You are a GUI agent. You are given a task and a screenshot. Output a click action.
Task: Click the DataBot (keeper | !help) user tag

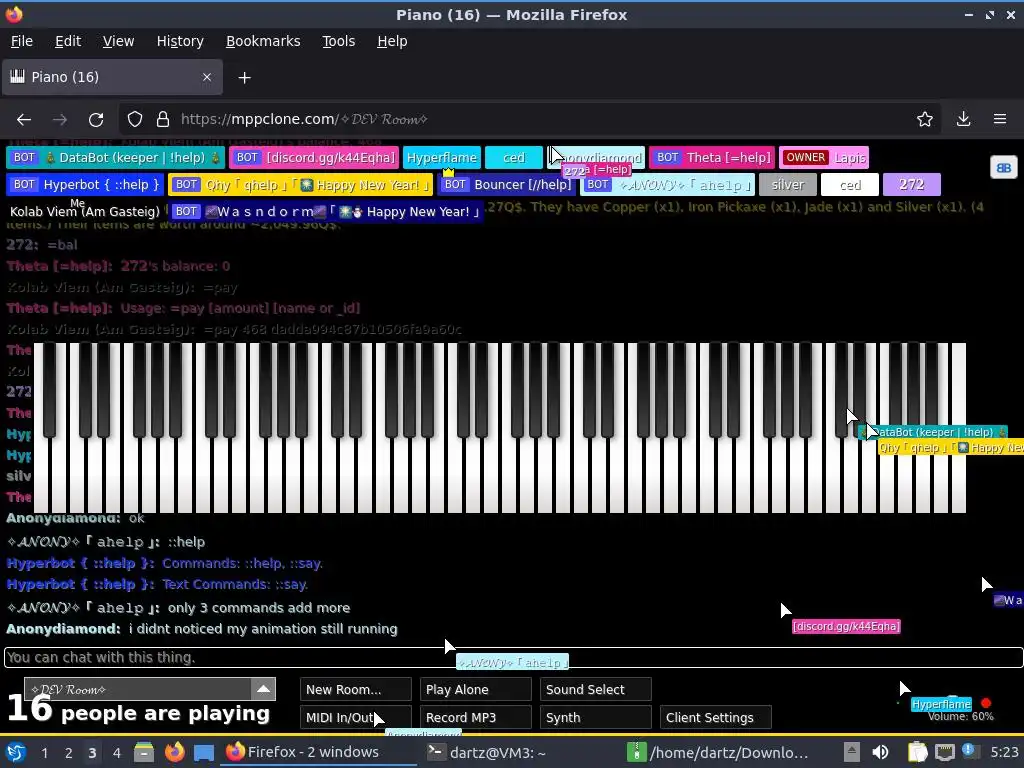pos(116,157)
